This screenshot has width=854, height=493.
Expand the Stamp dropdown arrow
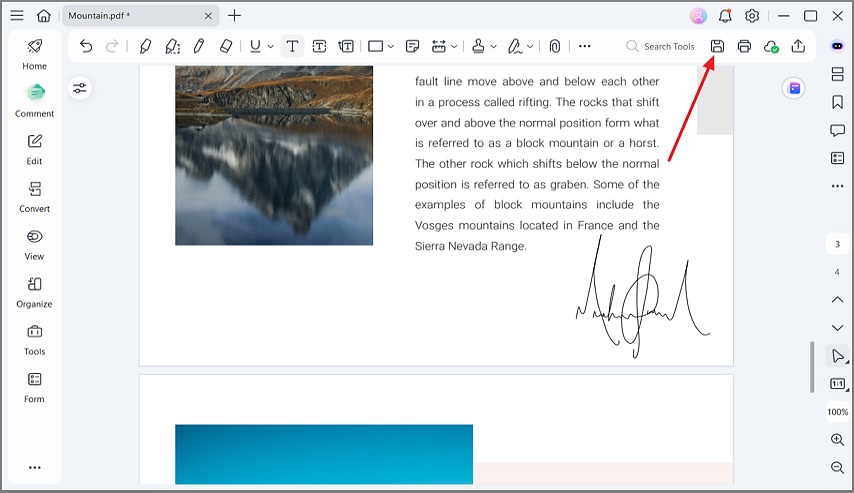(493, 47)
